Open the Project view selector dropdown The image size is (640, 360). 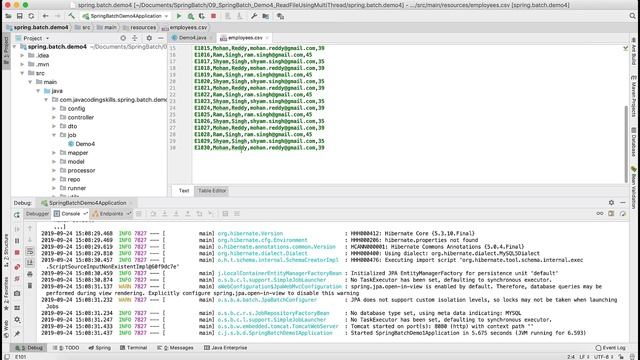tap(37, 38)
